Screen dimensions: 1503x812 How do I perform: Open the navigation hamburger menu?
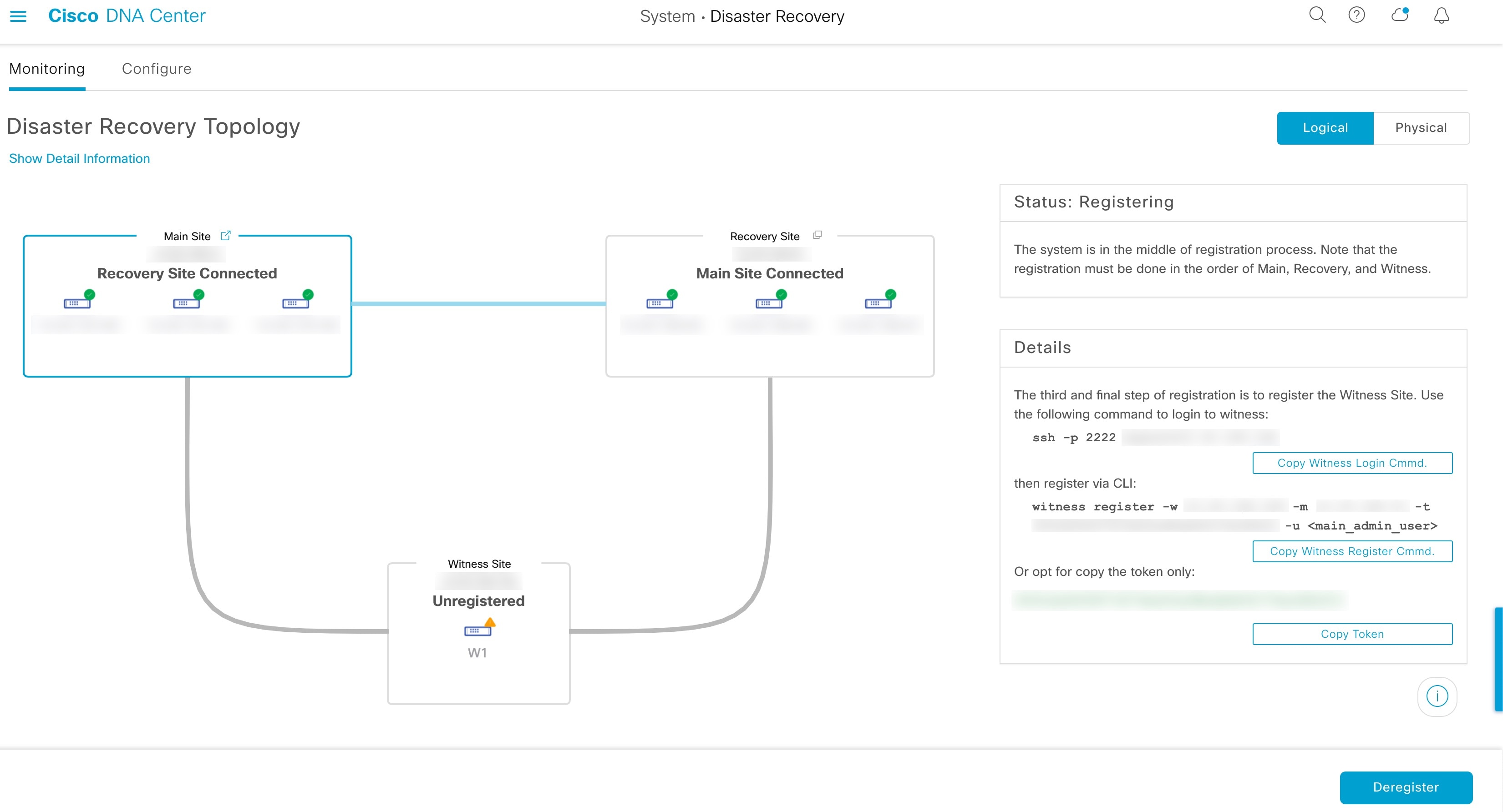(x=18, y=16)
